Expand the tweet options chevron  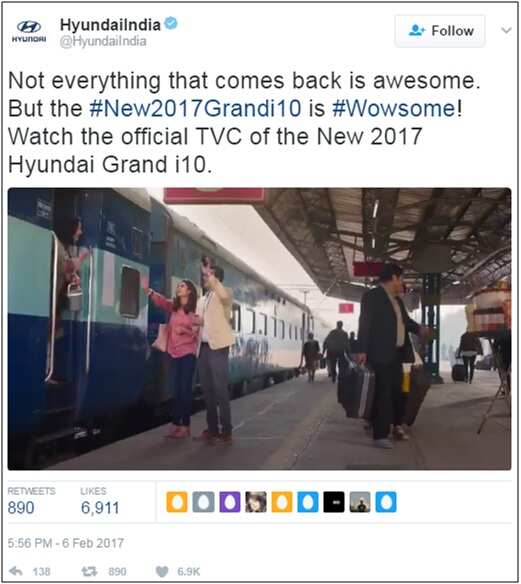506,30
